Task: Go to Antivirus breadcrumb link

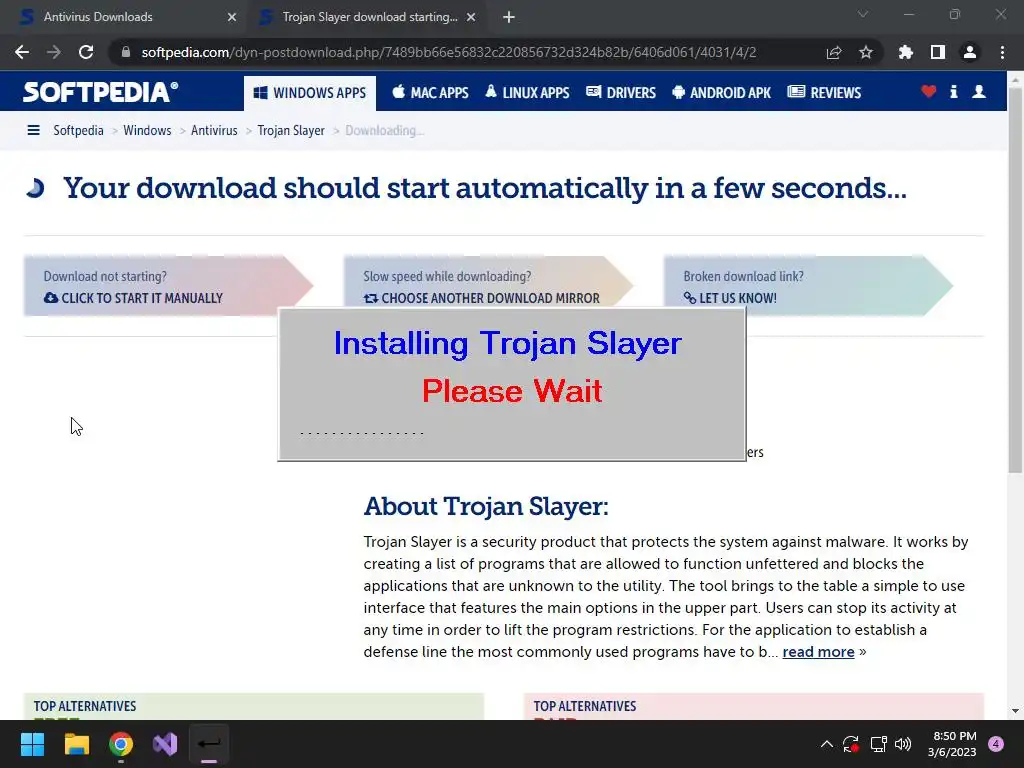Action: click(214, 131)
